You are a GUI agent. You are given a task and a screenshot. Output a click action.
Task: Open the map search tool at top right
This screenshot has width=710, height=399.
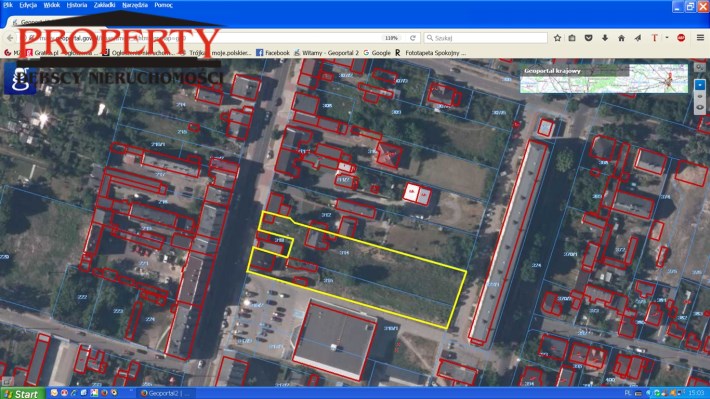coord(700,67)
